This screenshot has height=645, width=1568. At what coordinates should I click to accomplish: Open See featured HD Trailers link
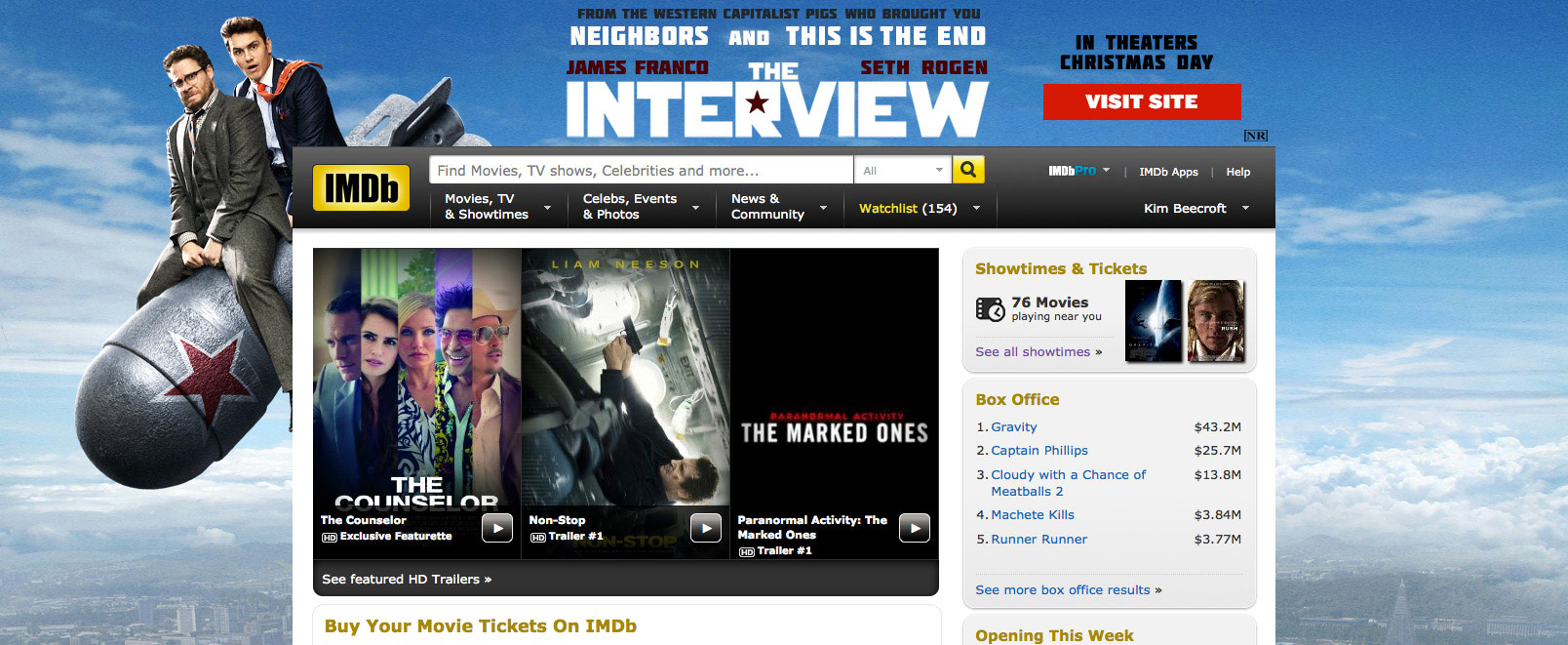point(407,579)
